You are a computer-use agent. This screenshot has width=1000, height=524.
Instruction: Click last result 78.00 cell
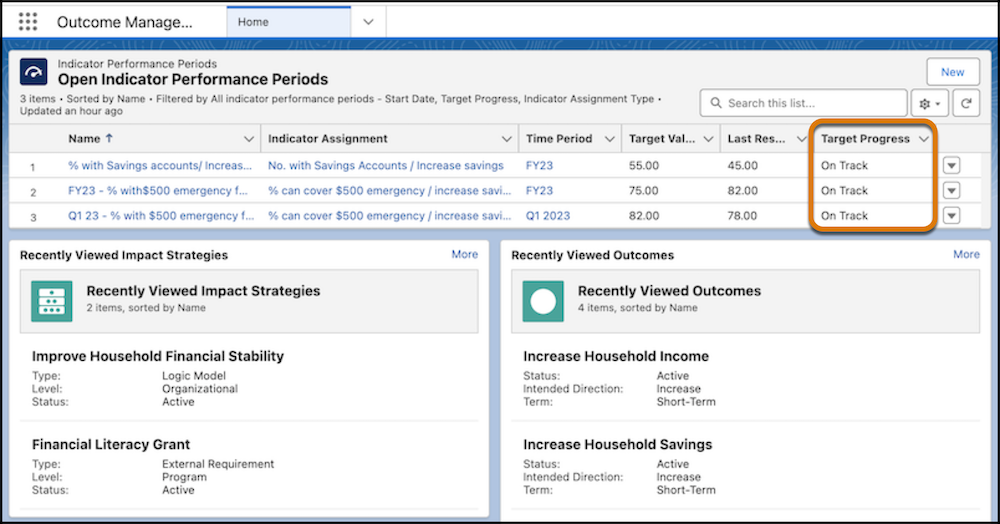742,216
